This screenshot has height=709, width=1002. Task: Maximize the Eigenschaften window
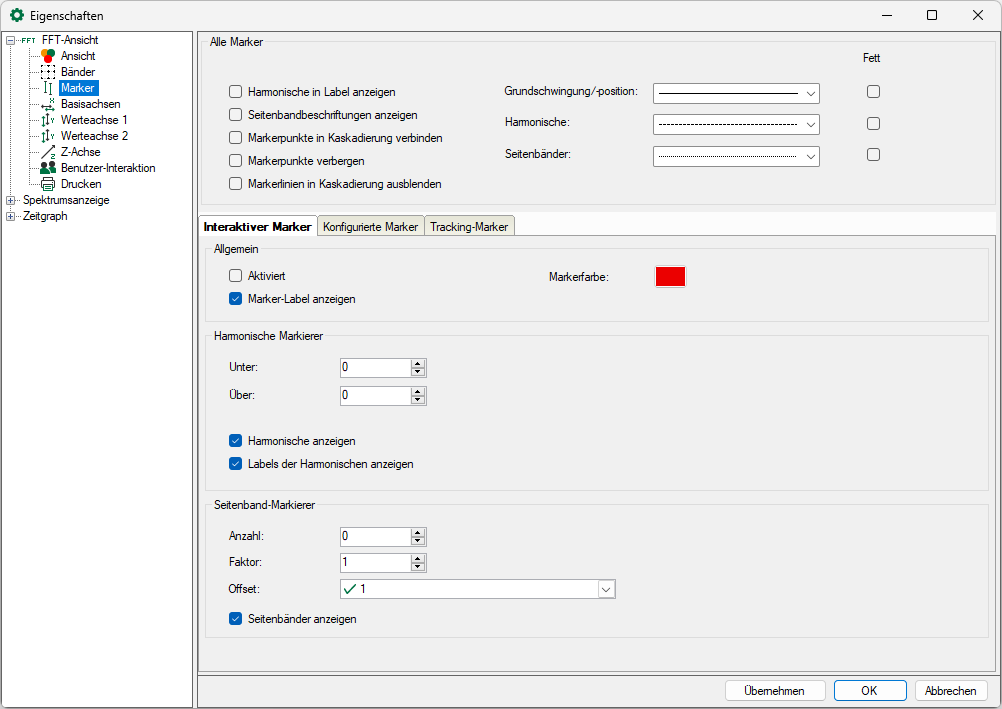coord(932,15)
